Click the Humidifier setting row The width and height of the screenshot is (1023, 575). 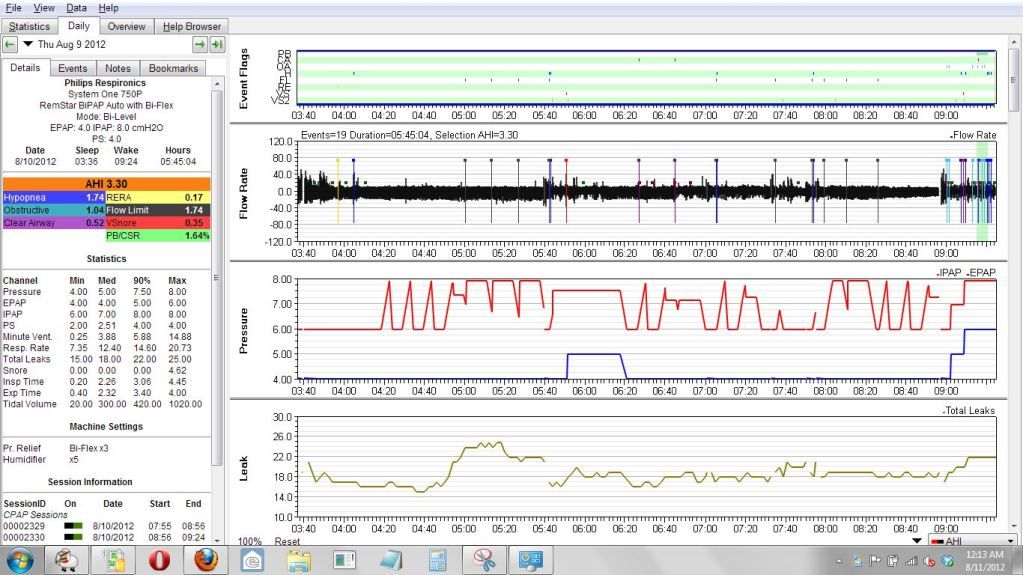40,459
